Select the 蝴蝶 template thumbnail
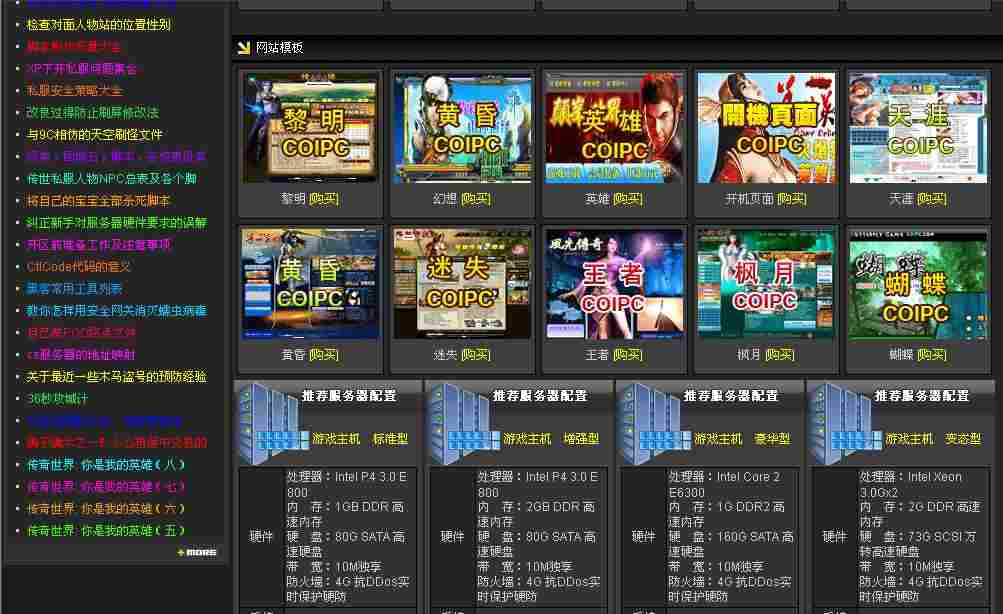 click(x=917, y=284)
